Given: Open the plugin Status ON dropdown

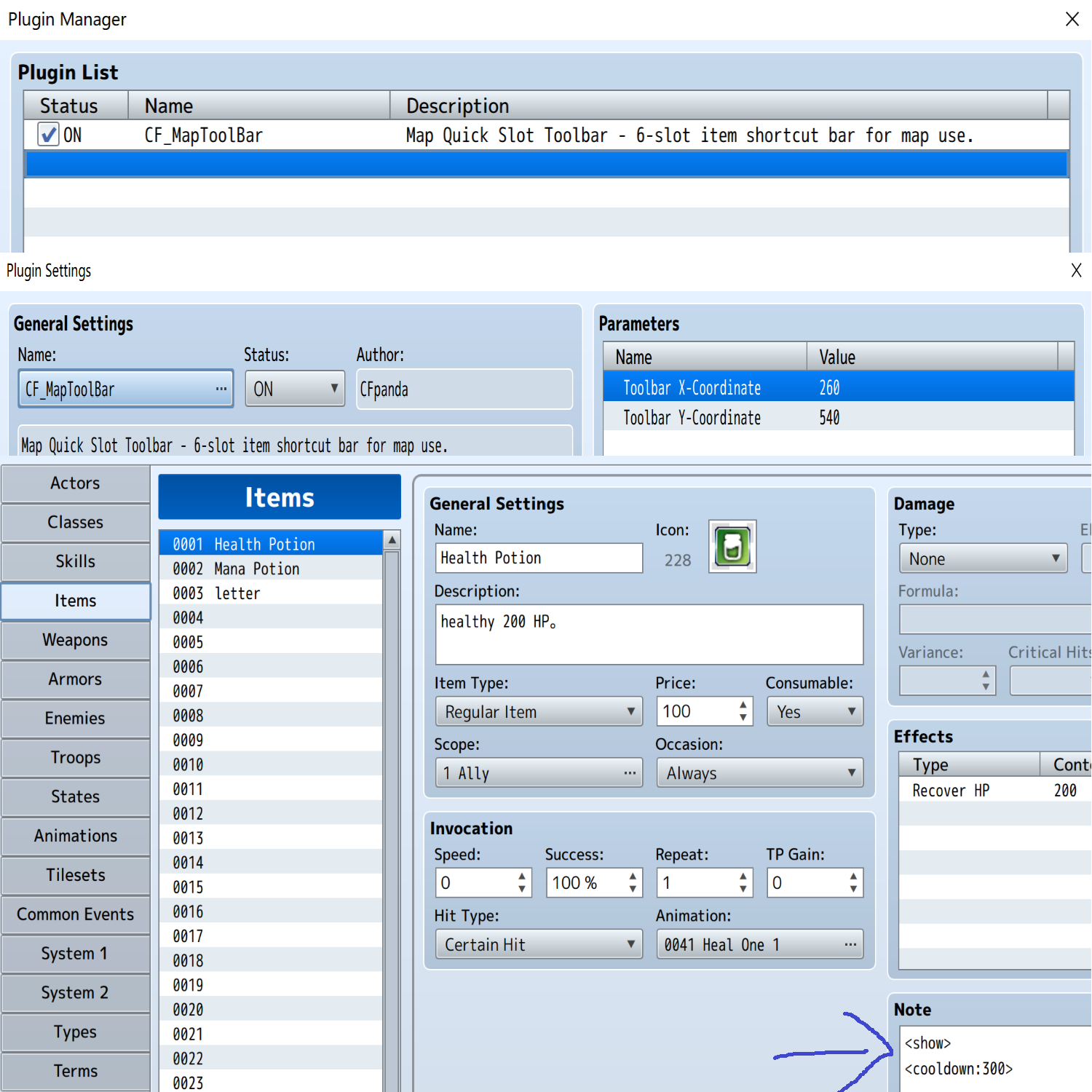Looking at the screenshot, I should 295,389.
